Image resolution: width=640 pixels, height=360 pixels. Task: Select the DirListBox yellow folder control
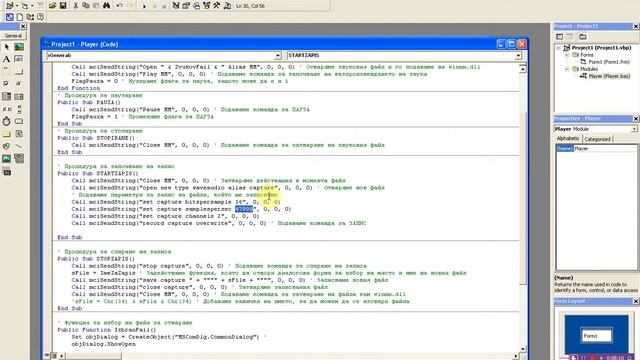pos(7,134)
